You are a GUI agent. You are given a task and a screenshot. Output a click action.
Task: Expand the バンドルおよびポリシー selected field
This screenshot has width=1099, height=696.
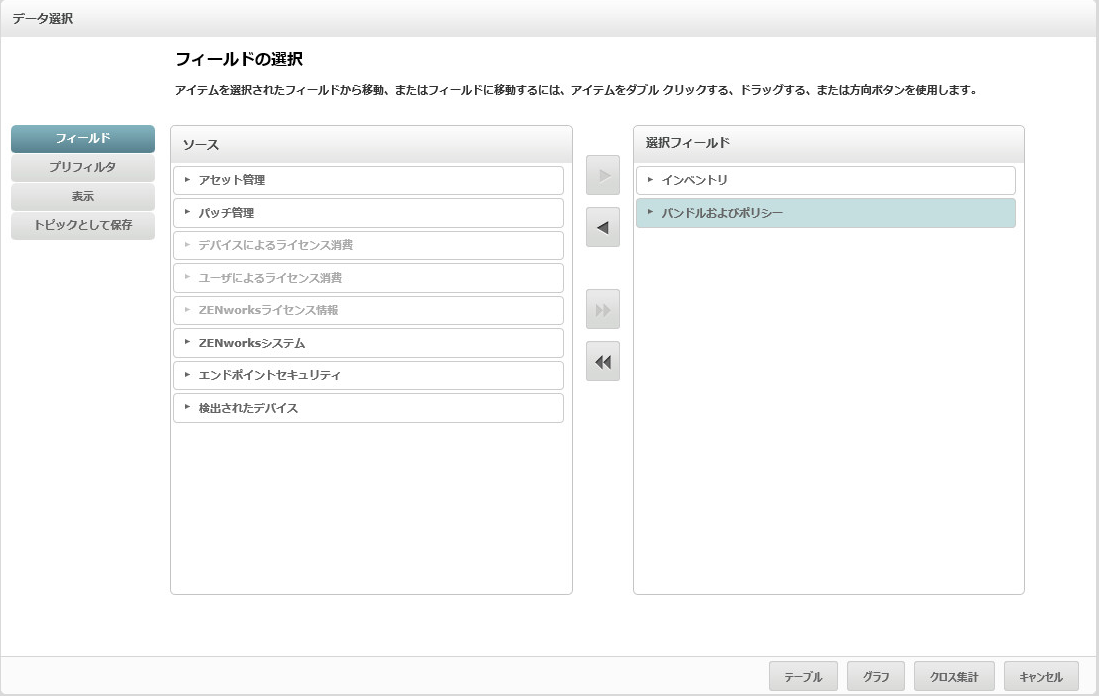pos(650,212)
